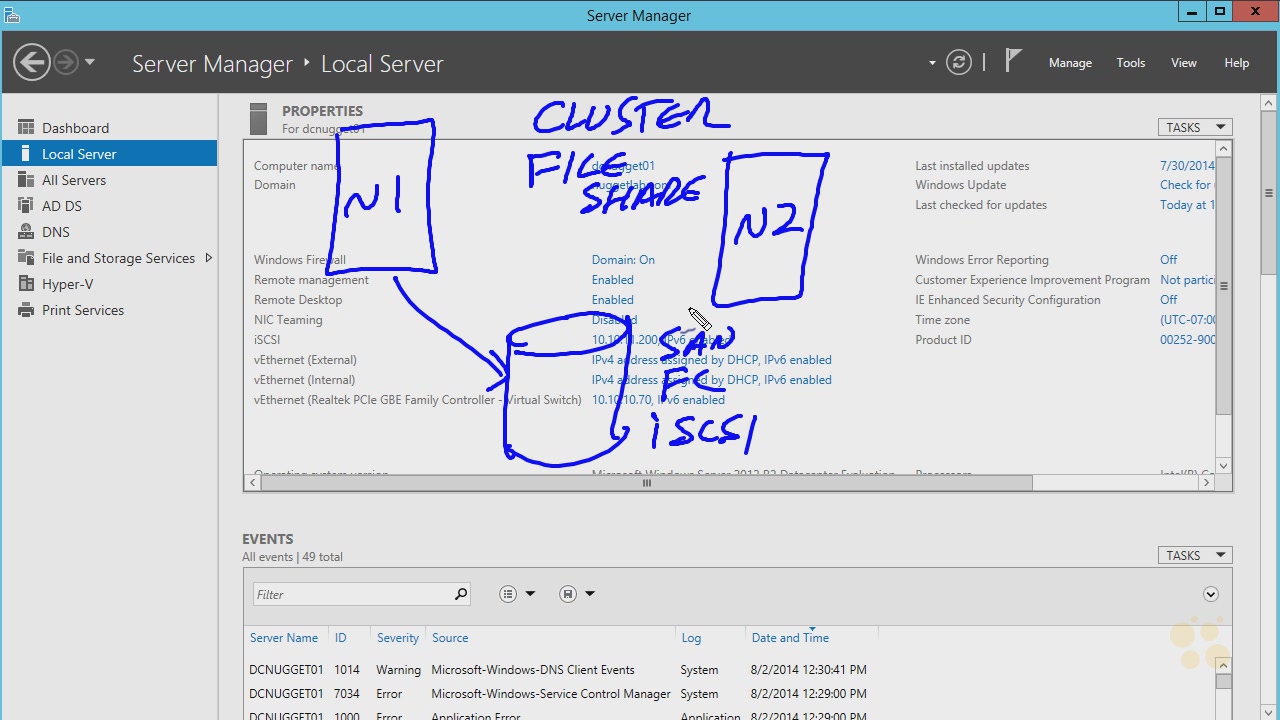
Task: Click IE Enhanced Security Configuration Off link
Action: 1168,300
